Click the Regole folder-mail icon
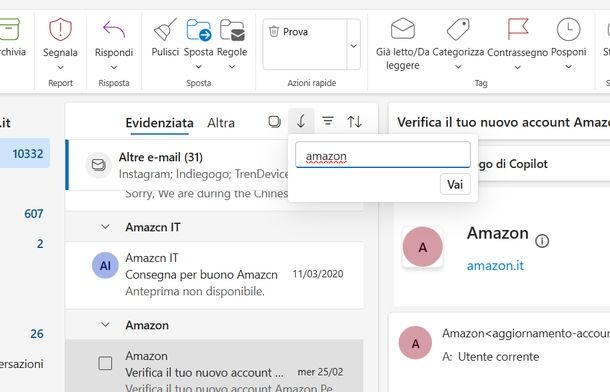The height and width of the screenshot is (392, 610). pos(232,30)
